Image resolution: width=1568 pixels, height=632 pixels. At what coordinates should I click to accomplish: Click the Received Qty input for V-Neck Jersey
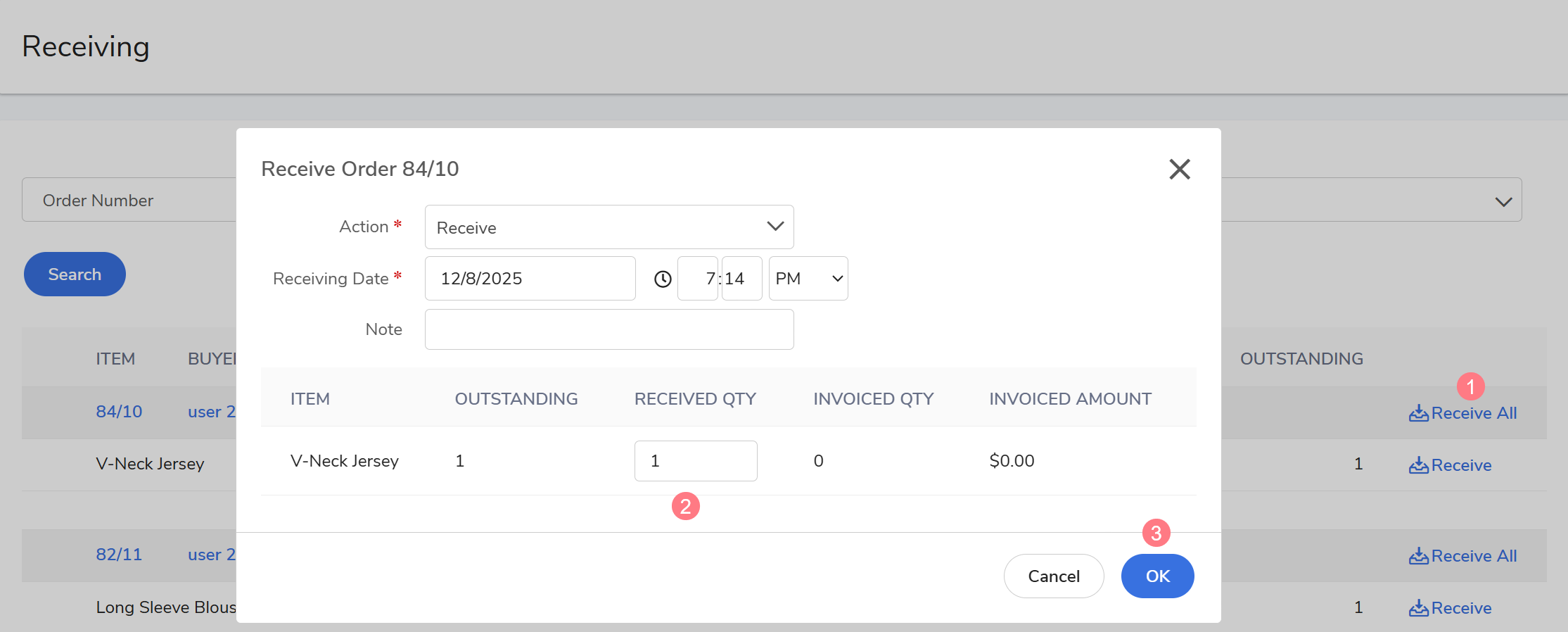pyautogui.click(x=695, y=461)
